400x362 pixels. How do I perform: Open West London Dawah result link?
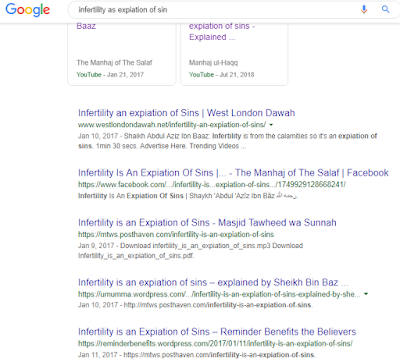pos(186,113)
